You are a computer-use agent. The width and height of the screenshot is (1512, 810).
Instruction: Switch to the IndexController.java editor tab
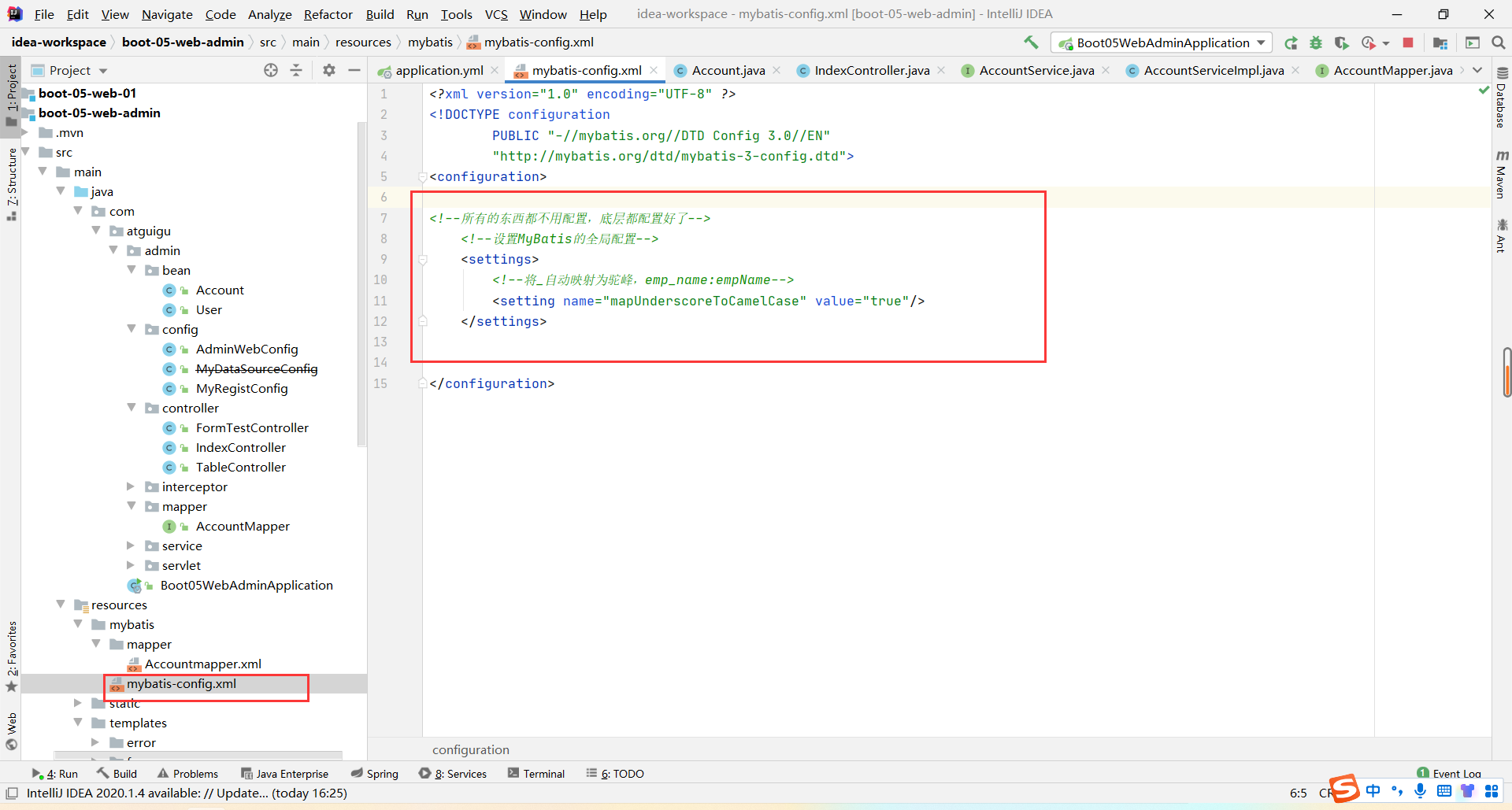click(871, 70)
